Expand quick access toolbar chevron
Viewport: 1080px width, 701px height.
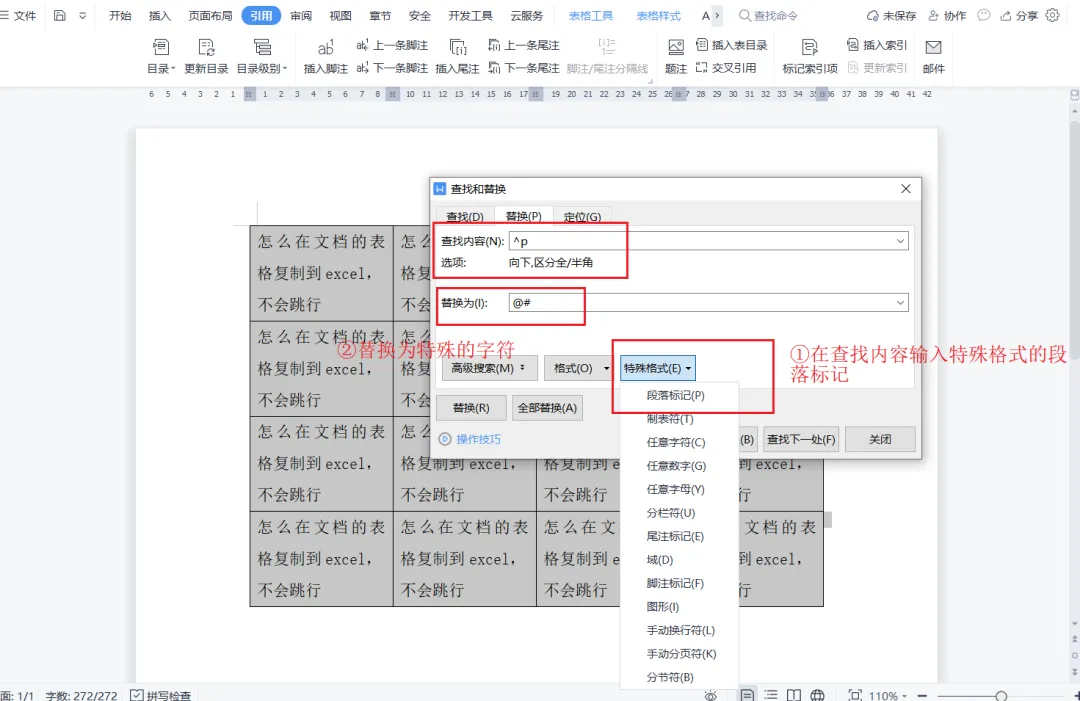click(x=82, y=15)
